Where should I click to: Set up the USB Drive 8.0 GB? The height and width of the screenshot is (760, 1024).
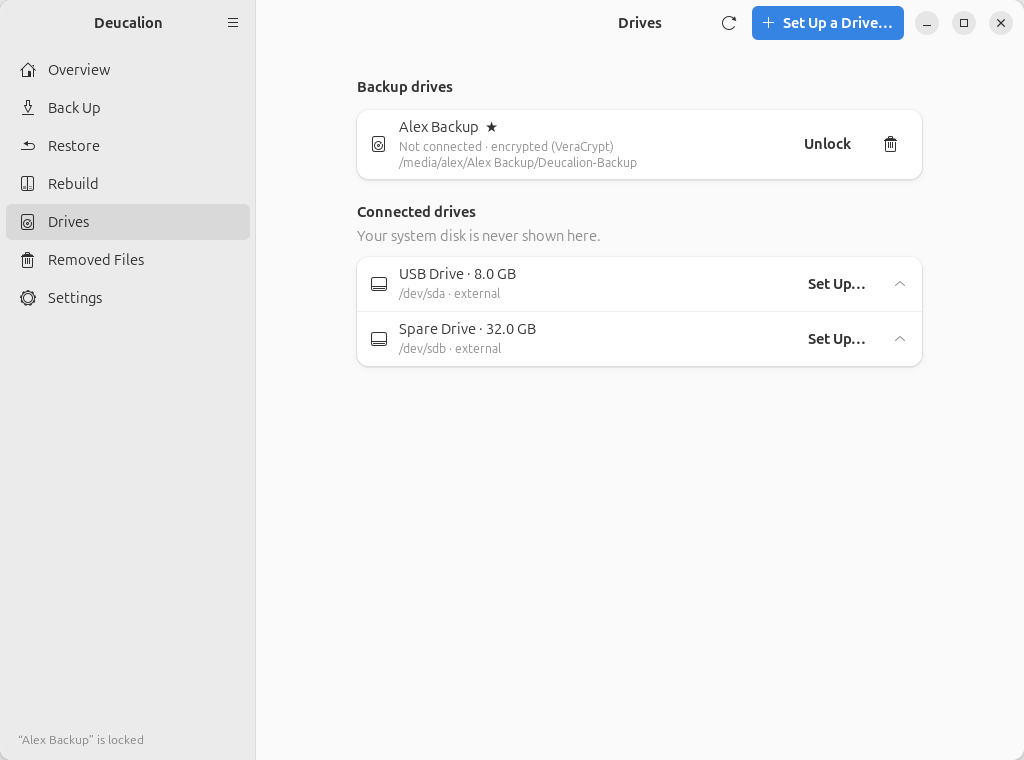837,284
